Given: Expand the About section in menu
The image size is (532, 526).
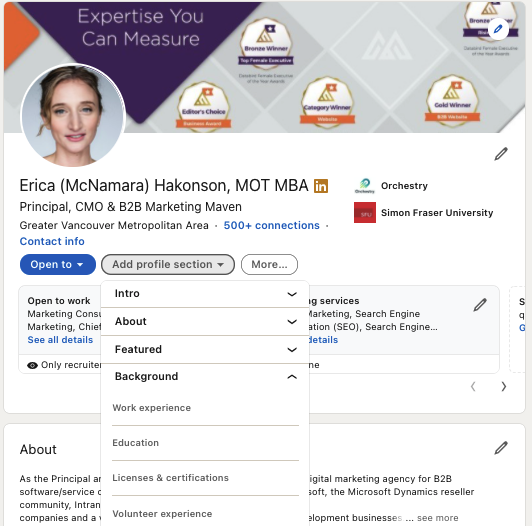Looking at the screenshot, I should (205, 321).
